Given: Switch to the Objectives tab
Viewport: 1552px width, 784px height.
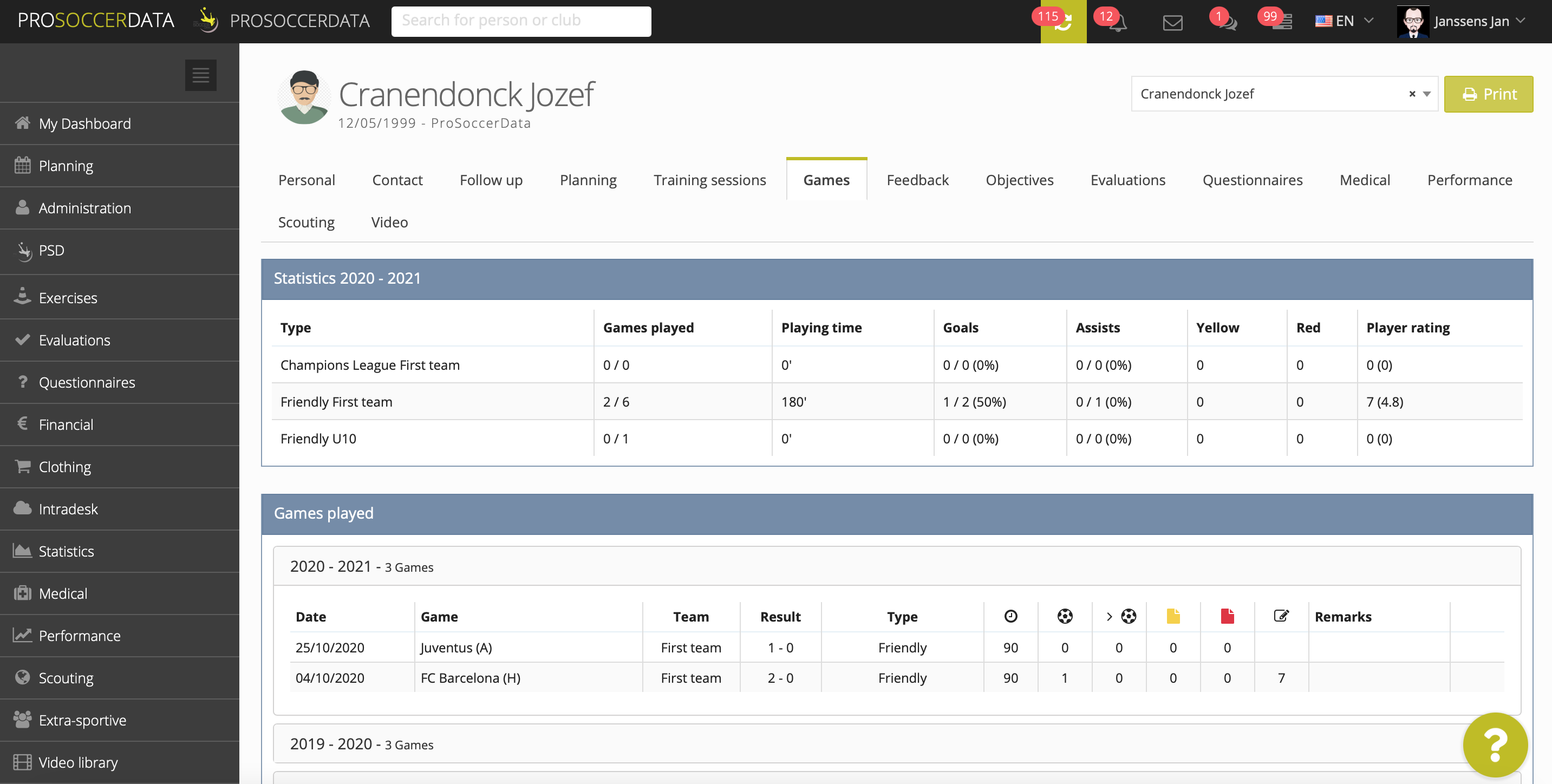Looking at the screenshot, I should tap(1019, 180).
